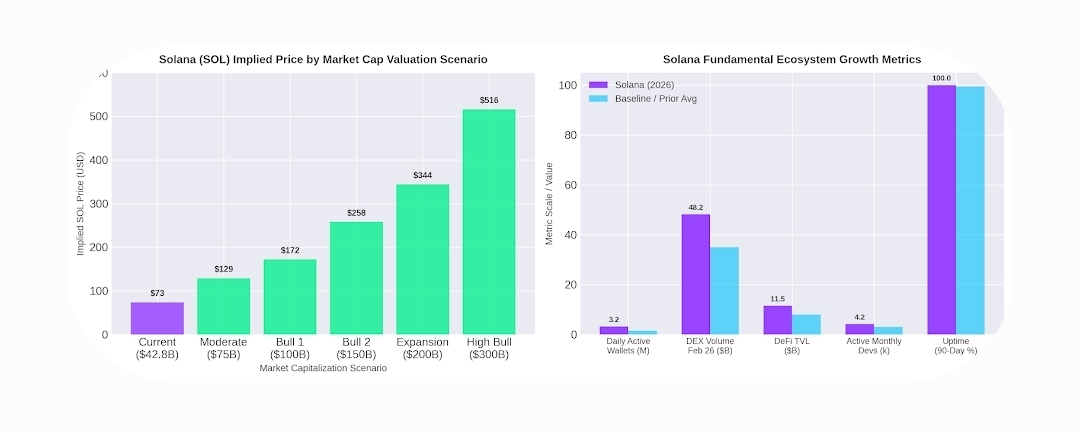
Task: Click the blue DeFi TVL baseline bar
Action: [807, 324]
